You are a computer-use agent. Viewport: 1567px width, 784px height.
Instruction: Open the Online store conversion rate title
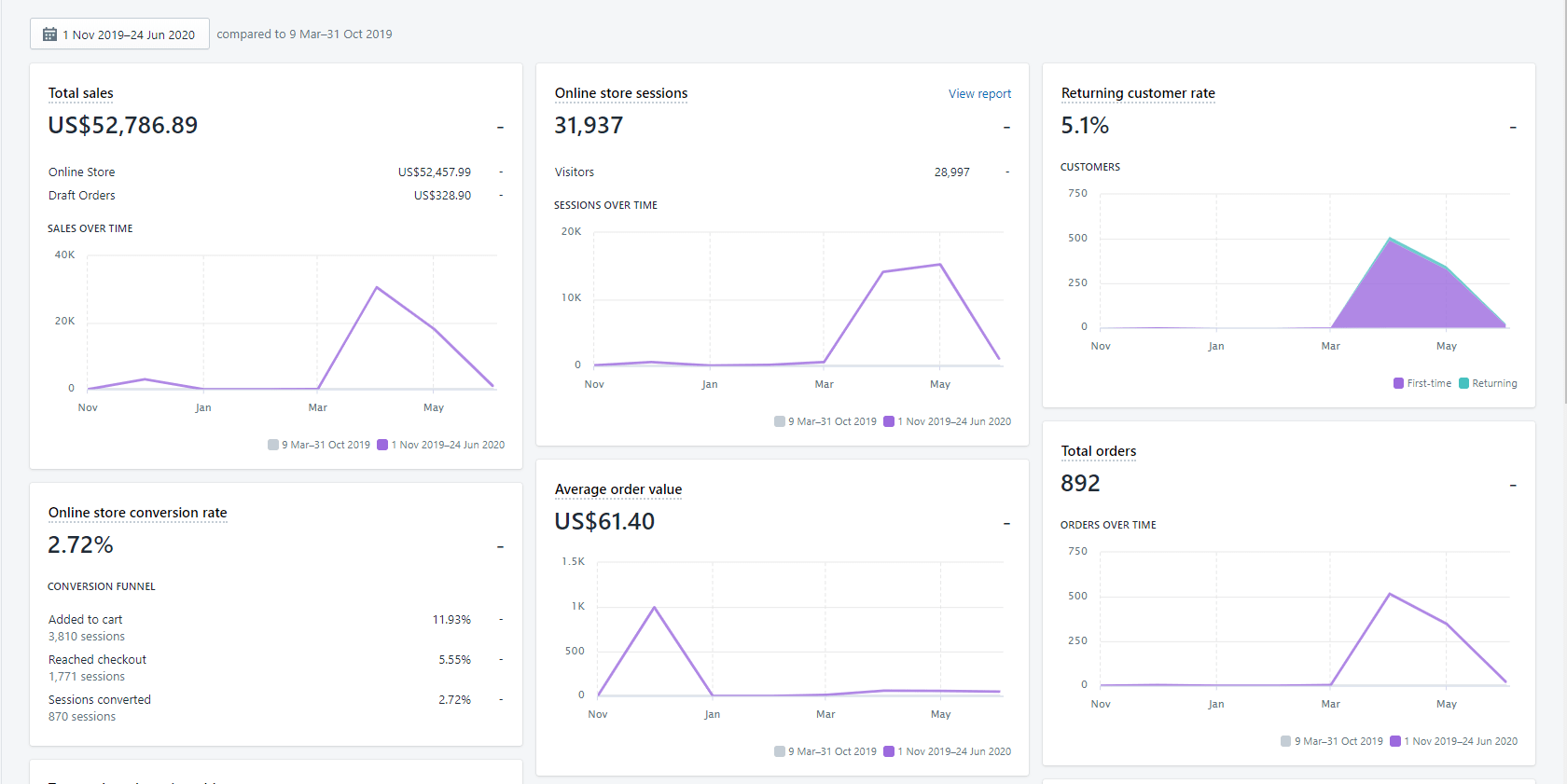pyautogui.click(x=137, y=513)
